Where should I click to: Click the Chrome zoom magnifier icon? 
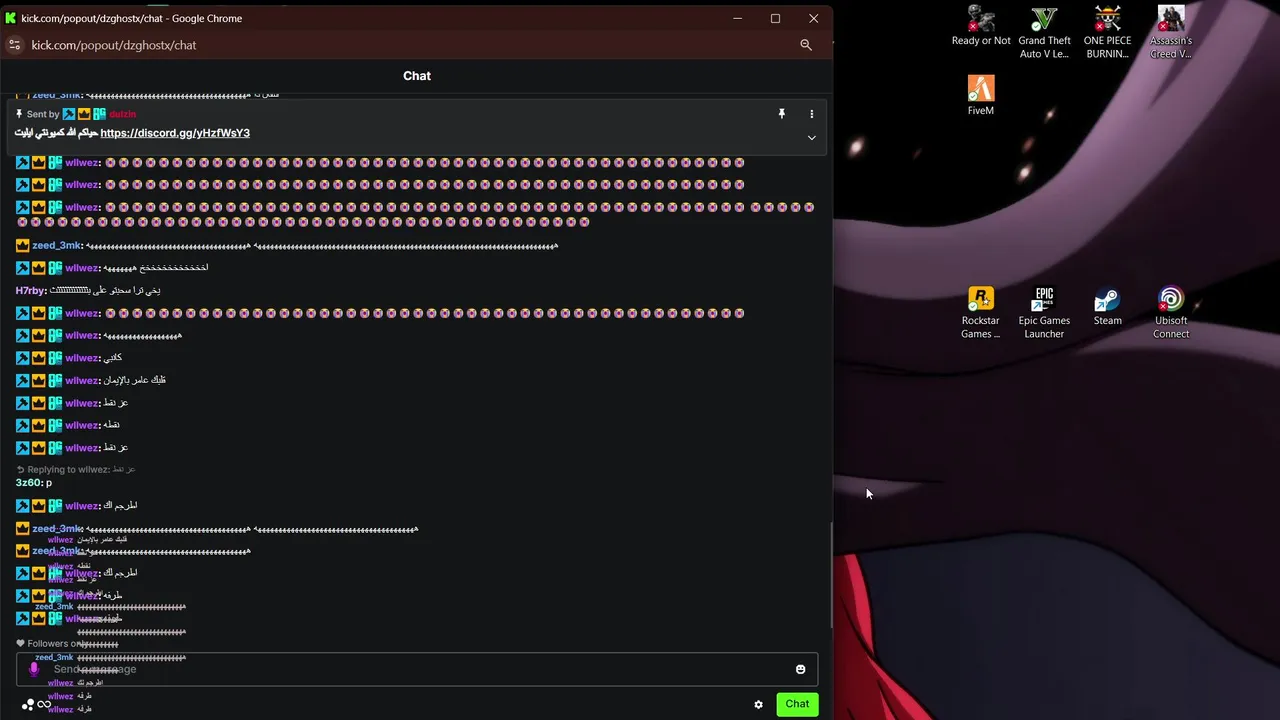coord(806,45)
